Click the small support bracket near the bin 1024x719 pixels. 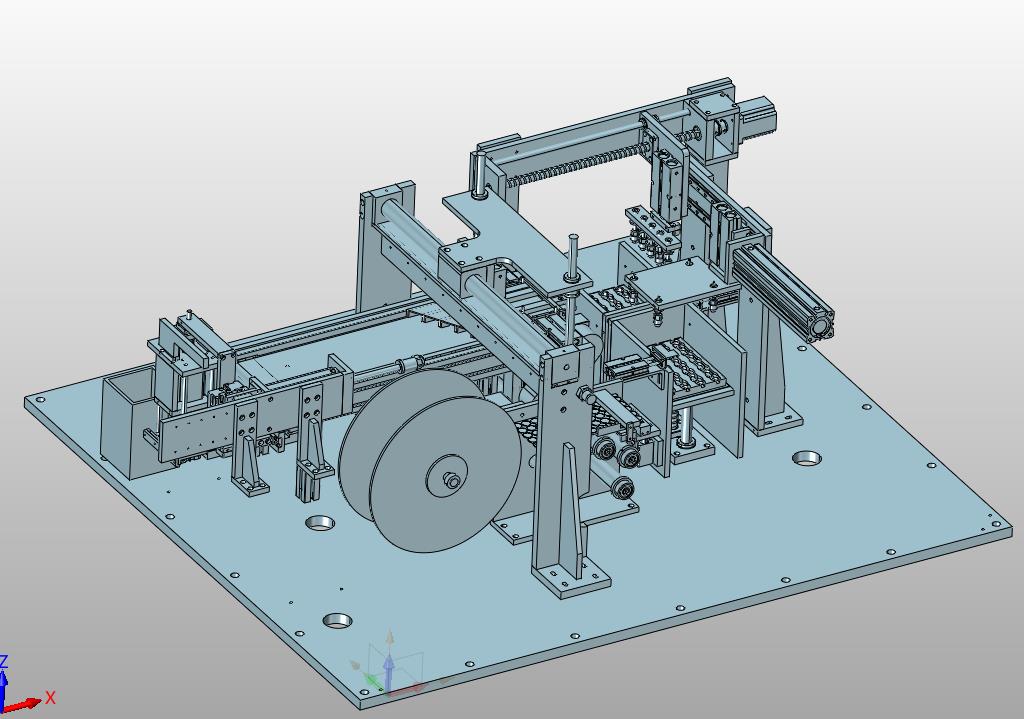click(x=248, y=460)
